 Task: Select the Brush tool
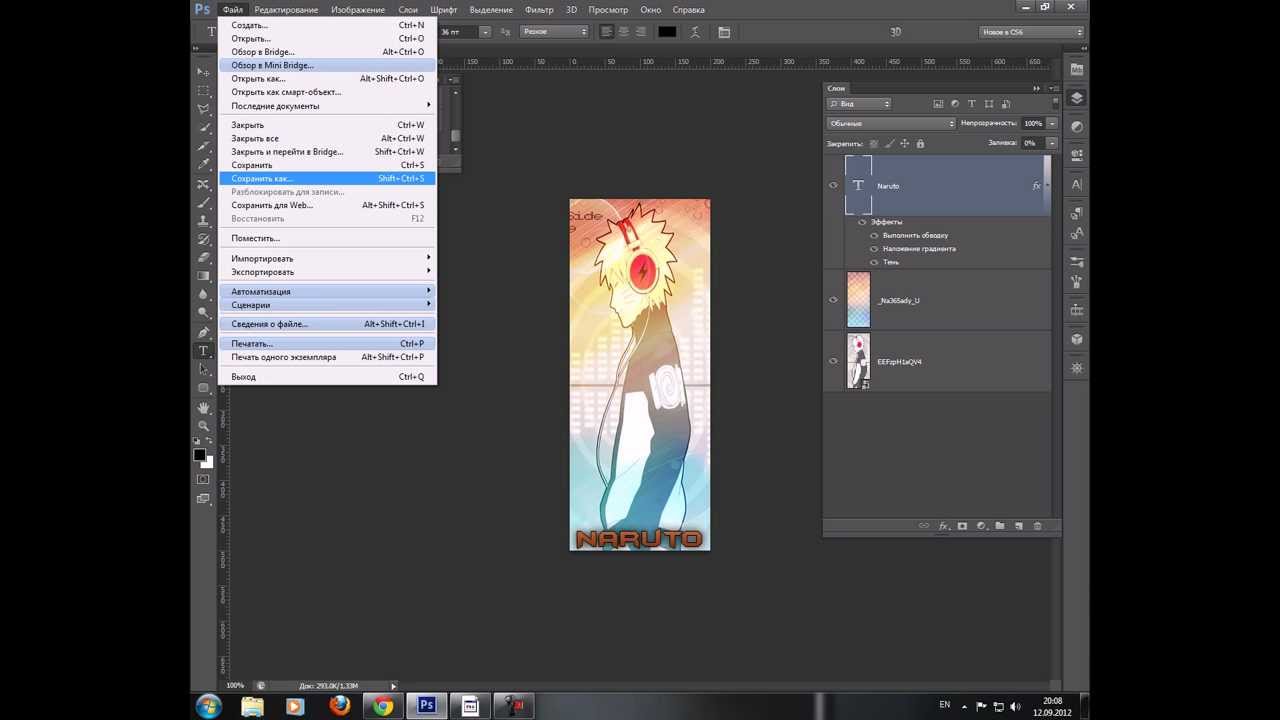(204, 202)
